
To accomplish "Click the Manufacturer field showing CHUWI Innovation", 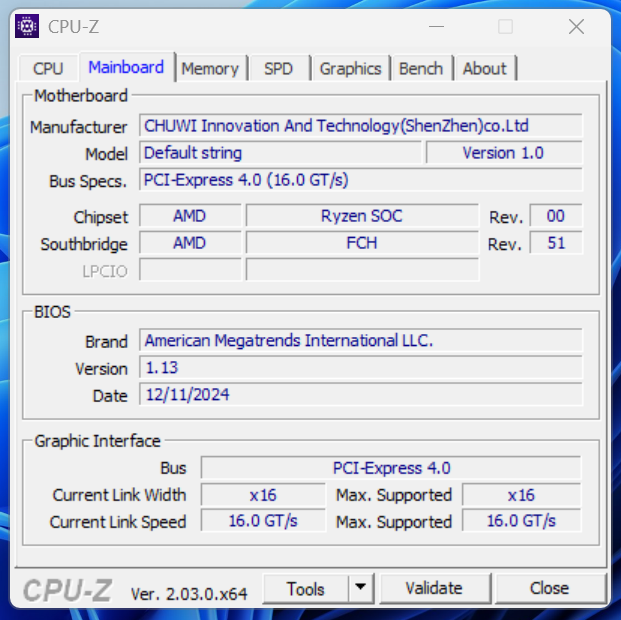I will tap(360, 126).
